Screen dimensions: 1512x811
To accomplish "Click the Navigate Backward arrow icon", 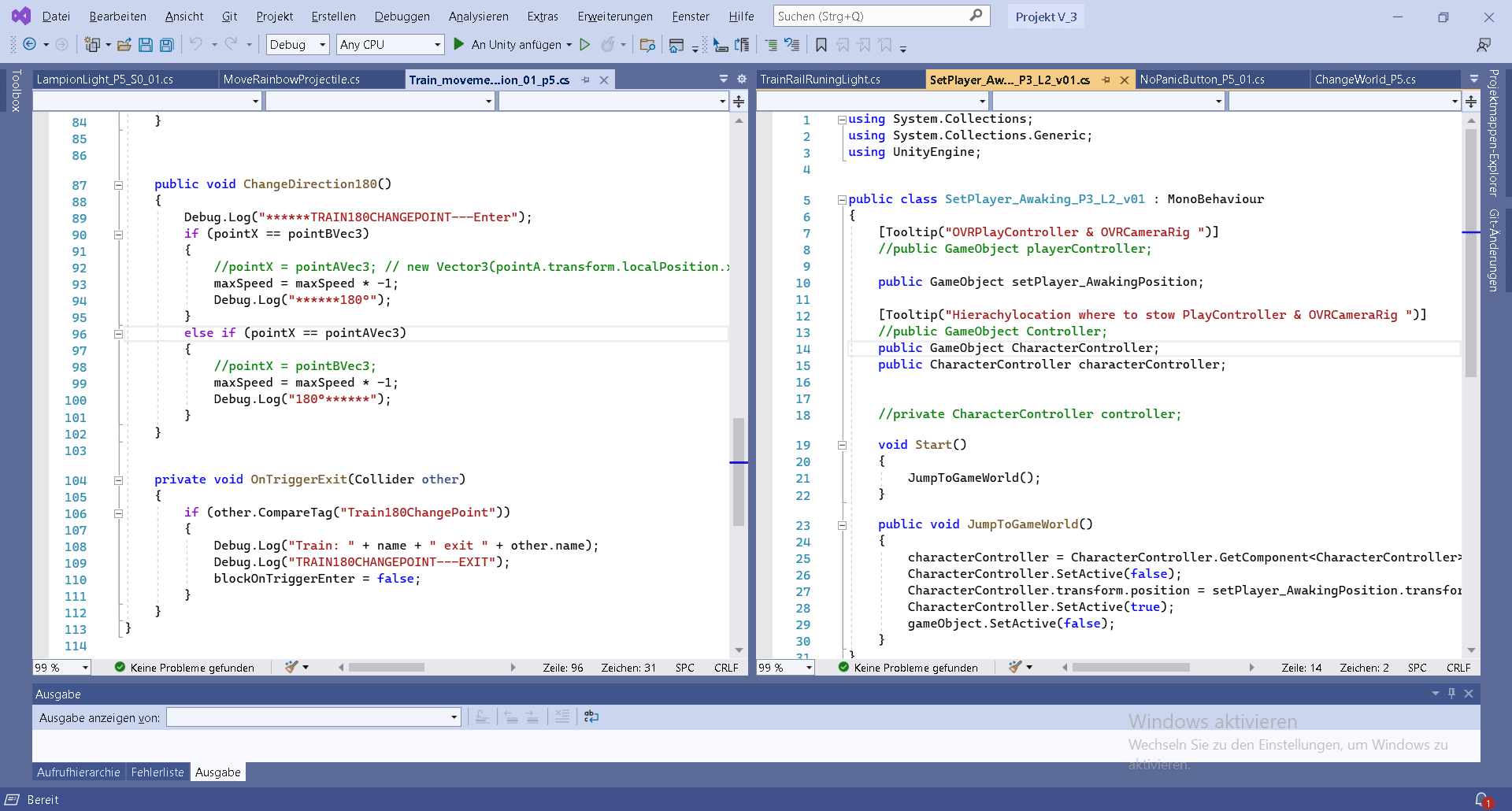I will 30,45.
